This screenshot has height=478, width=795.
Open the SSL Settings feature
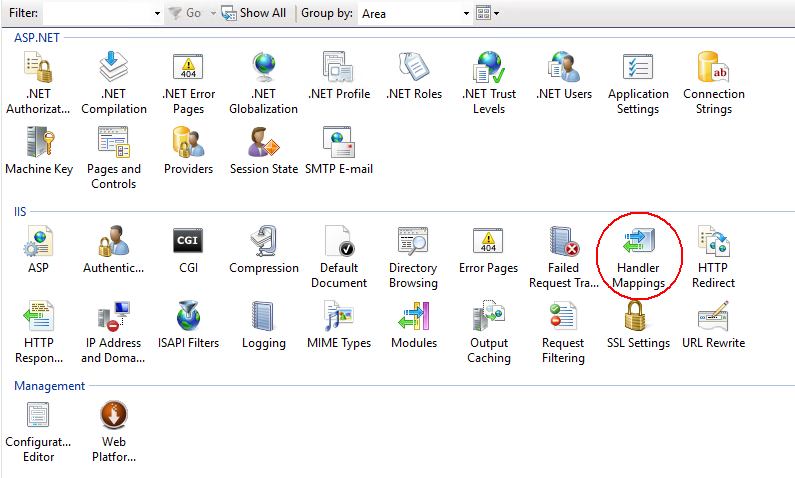(x=638, y=324)
